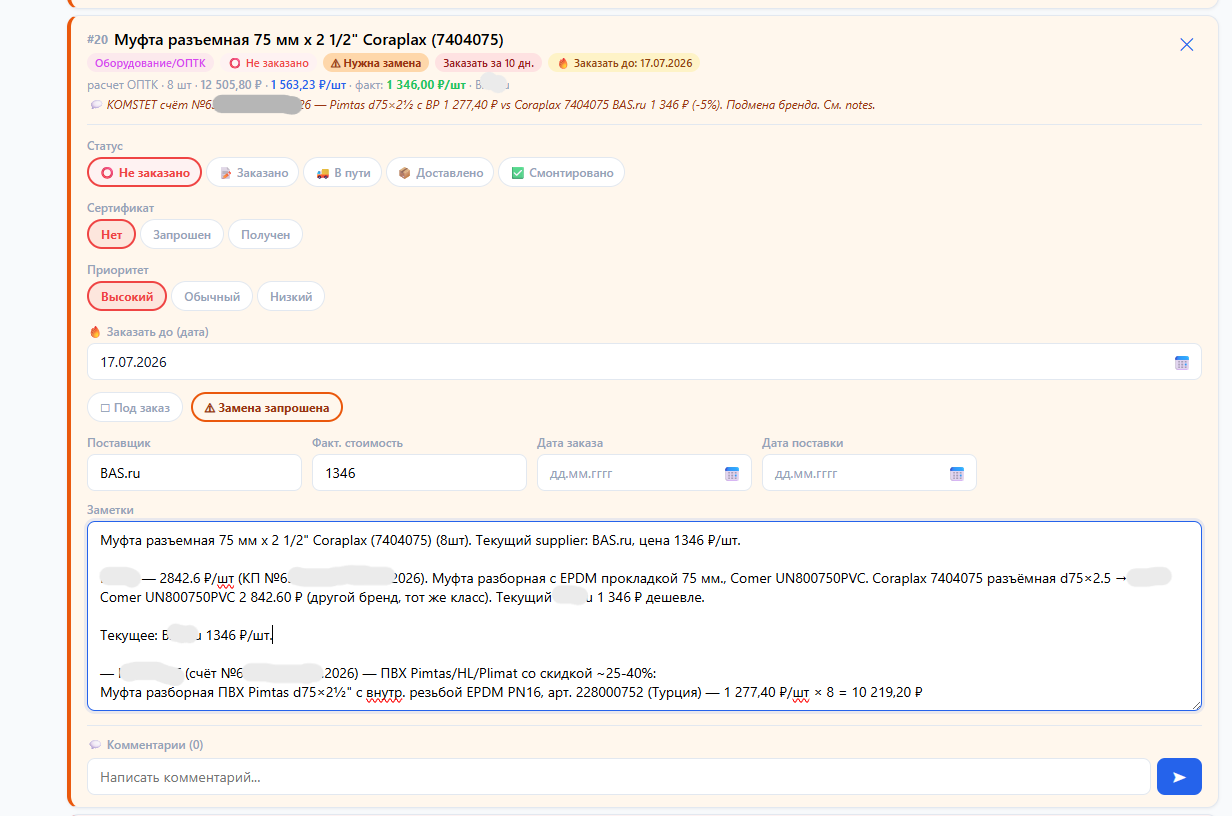Viewport: 1232px width, 816px height.
Task: Click the Поставщик field containing BAS.ru
Action: (194, 473)
